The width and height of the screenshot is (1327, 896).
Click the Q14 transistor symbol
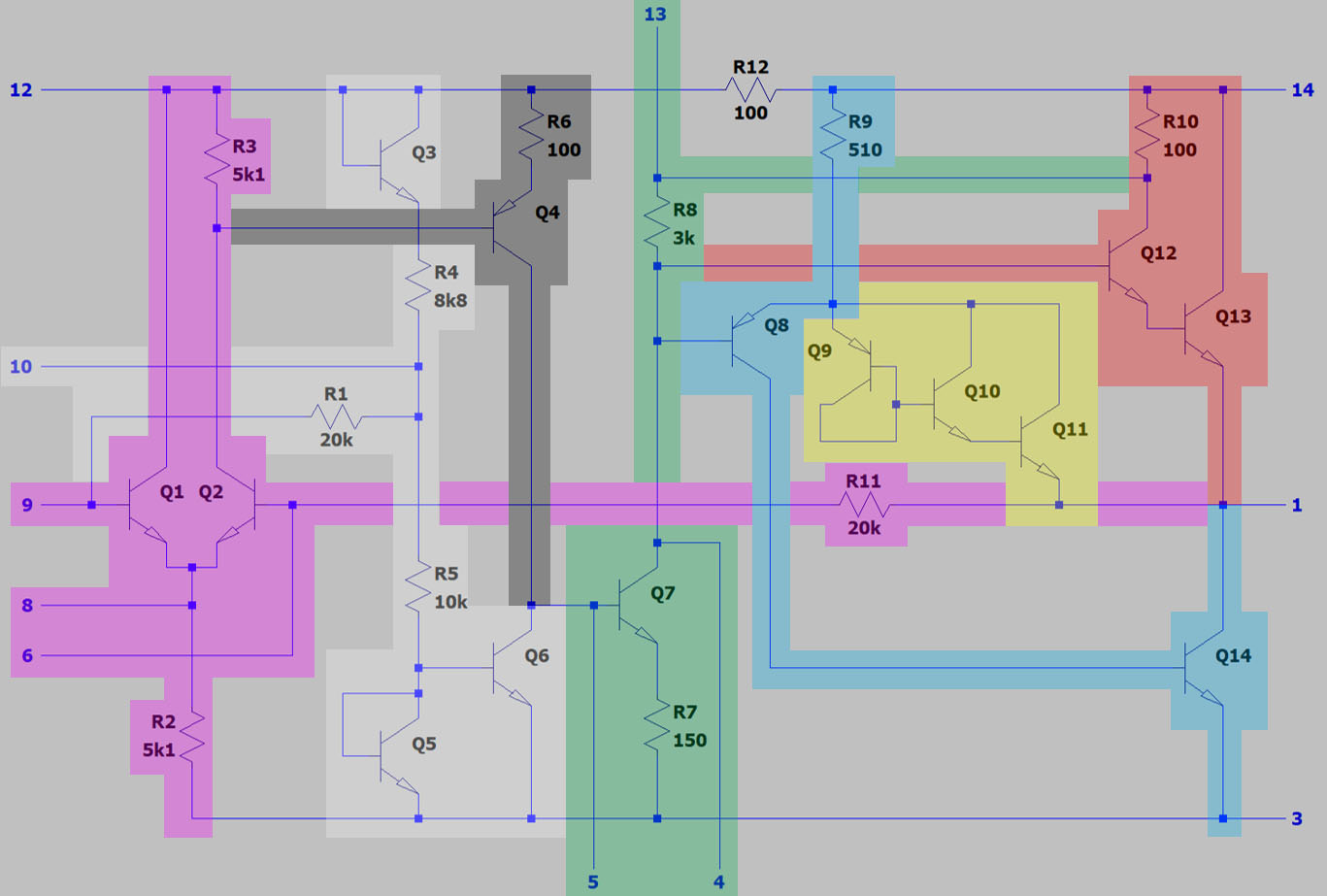point(1200,668)
